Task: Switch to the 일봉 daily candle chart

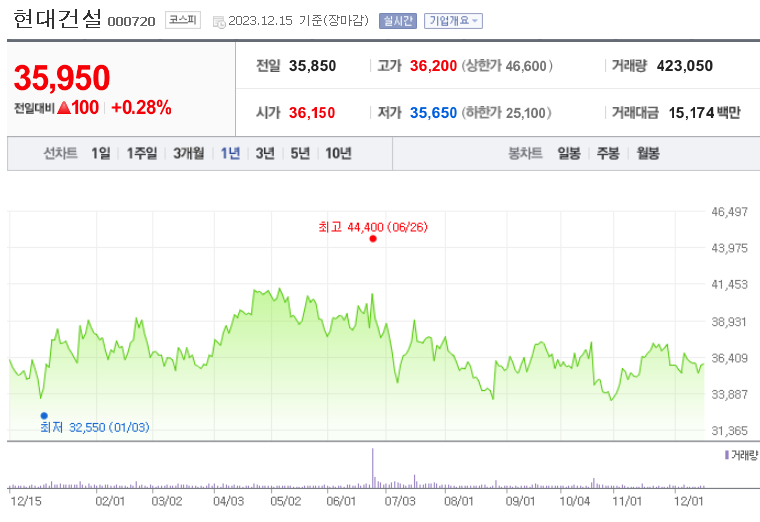Action: 569,154
